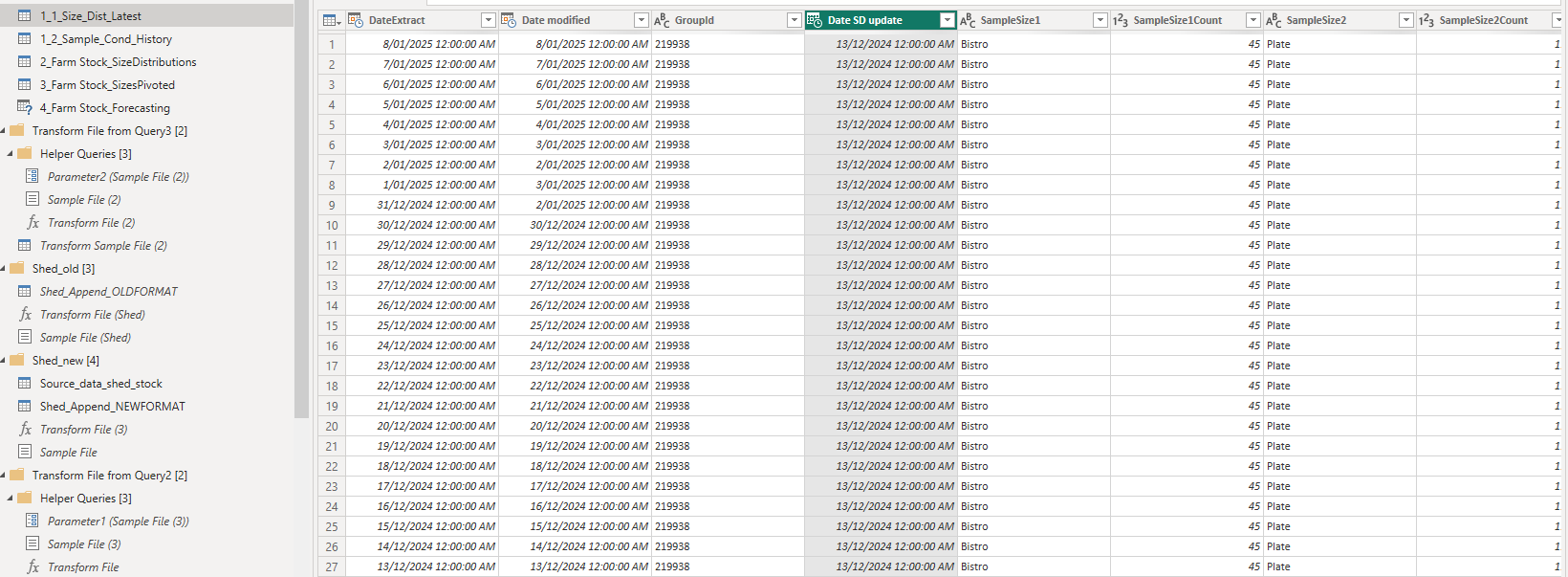Click warning table icon of 4_Farm Stock_Forecasting
1568x577 pixels.
click(x=25, y=108)
